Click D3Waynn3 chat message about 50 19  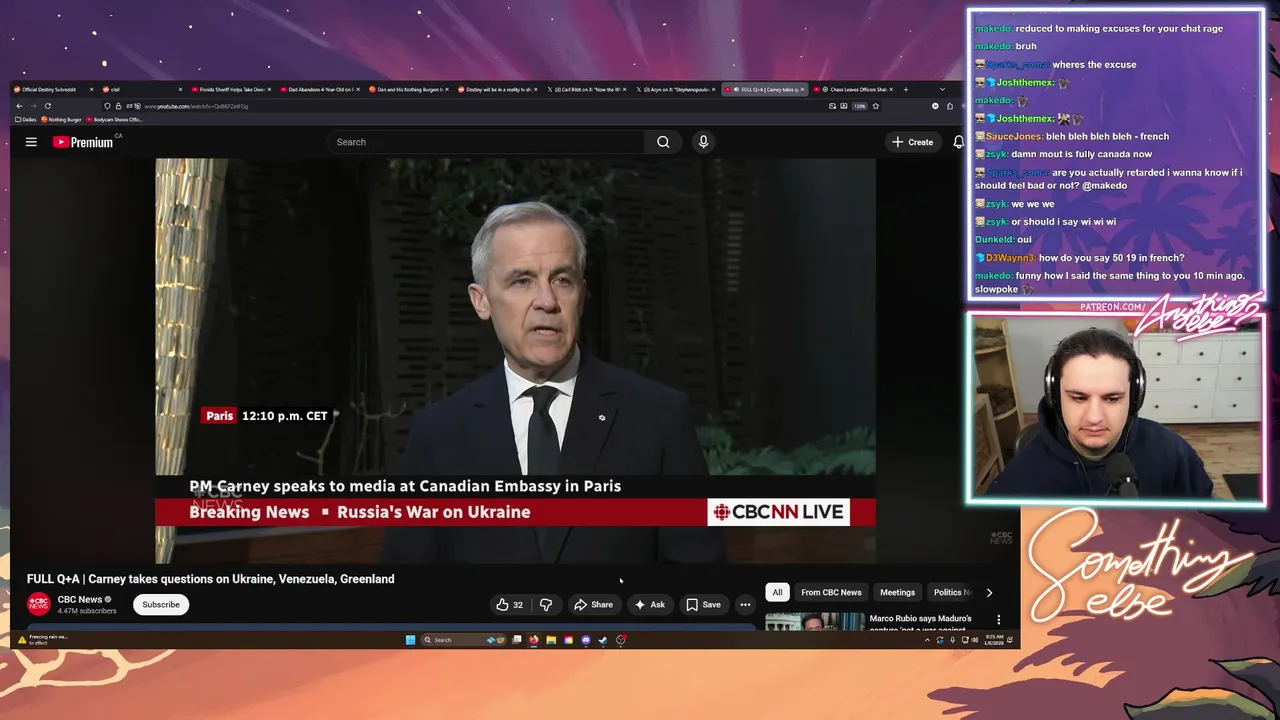point(1111,258)
